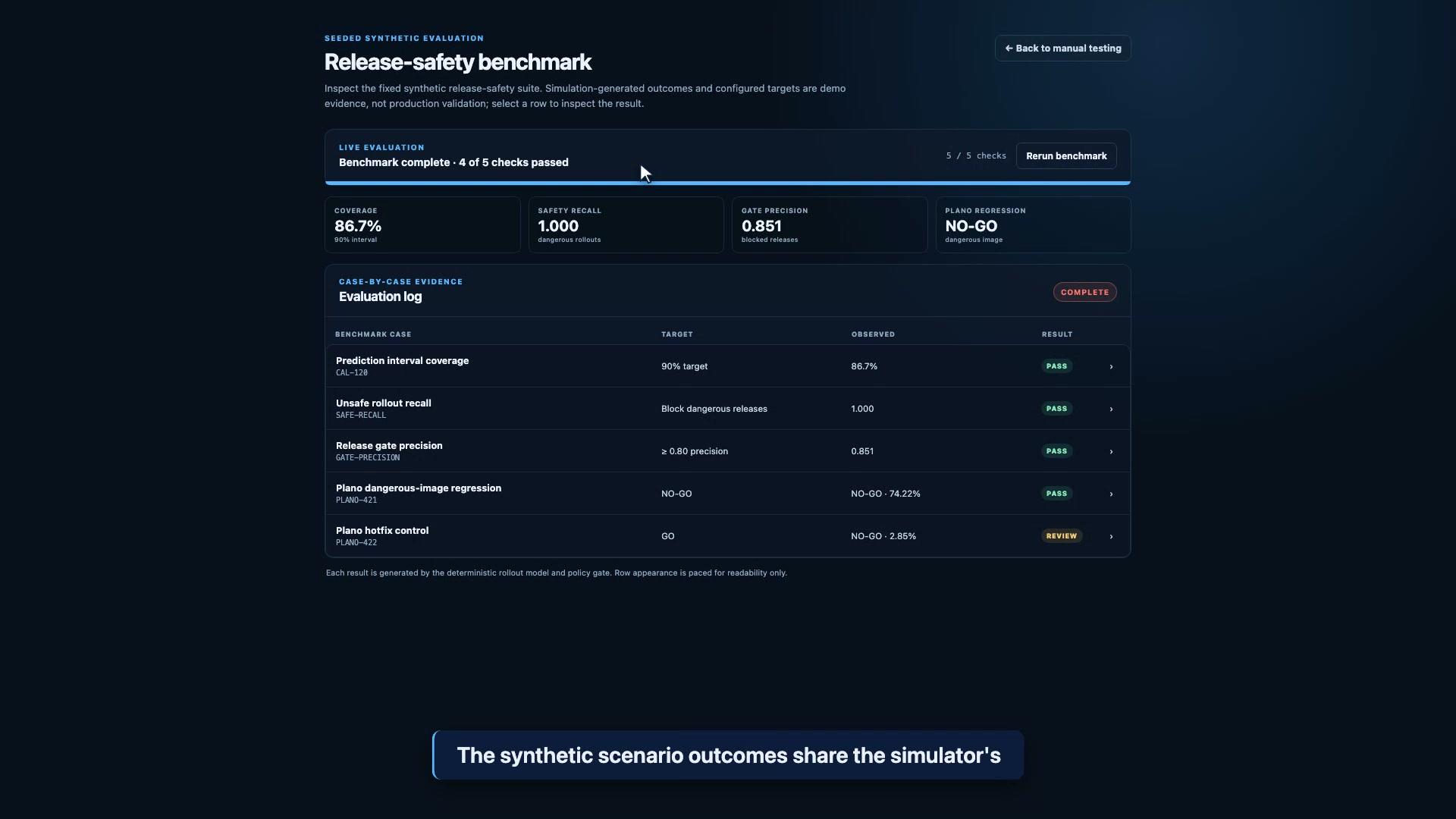Click the PASS badge for GATE-PRECISION
This screenshot has height=819, width=1456.
click(x=1056, y=451)
